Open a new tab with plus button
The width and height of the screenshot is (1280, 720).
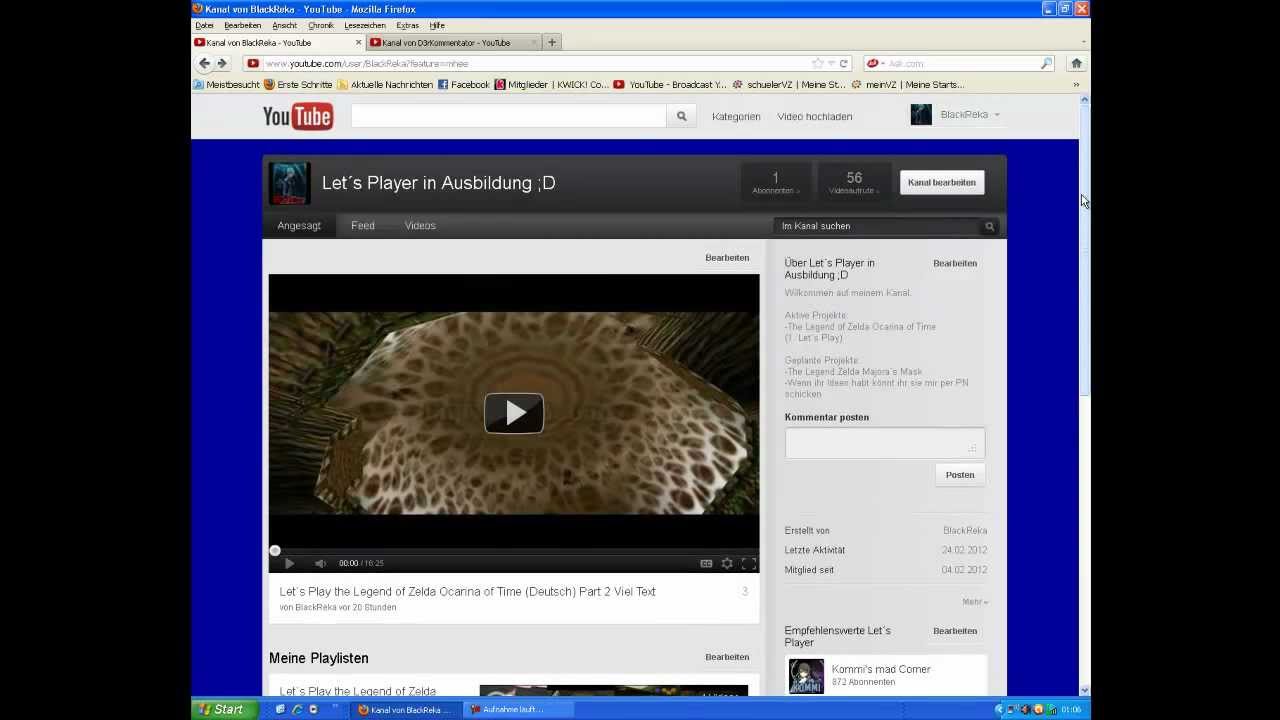pos(552,42)
